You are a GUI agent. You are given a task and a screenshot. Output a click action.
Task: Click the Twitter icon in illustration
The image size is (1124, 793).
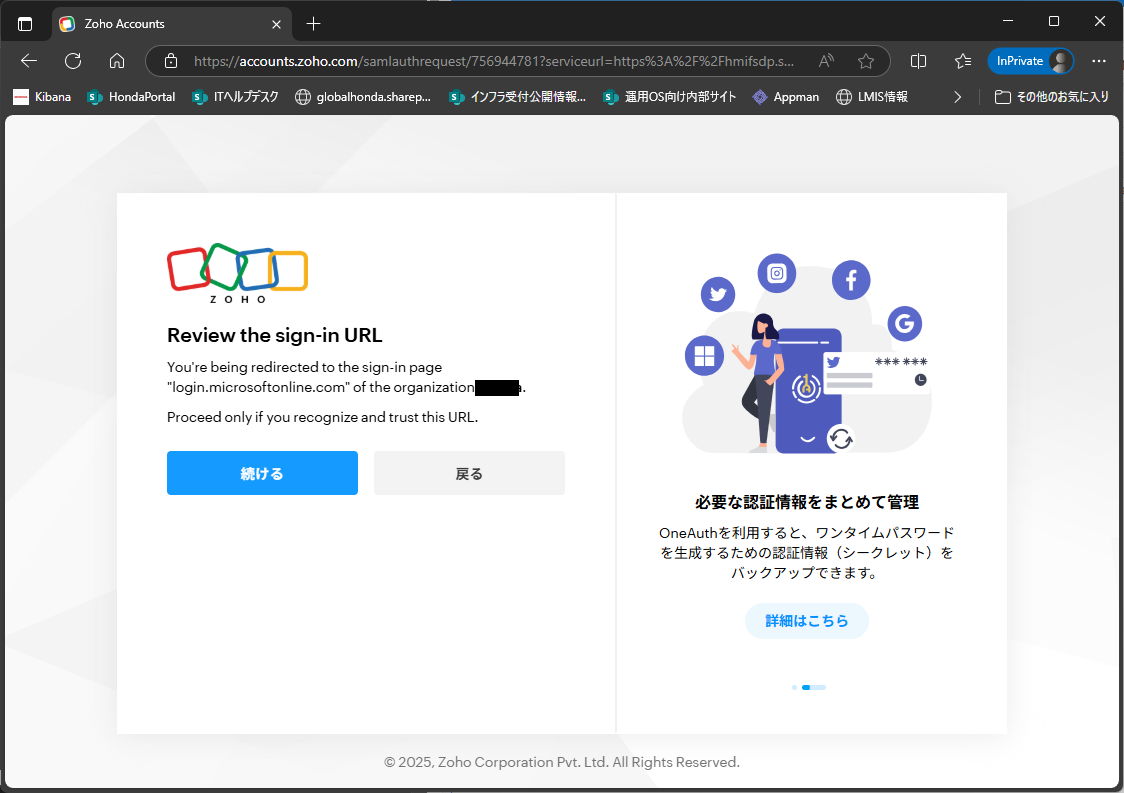[x=718, y=294]
